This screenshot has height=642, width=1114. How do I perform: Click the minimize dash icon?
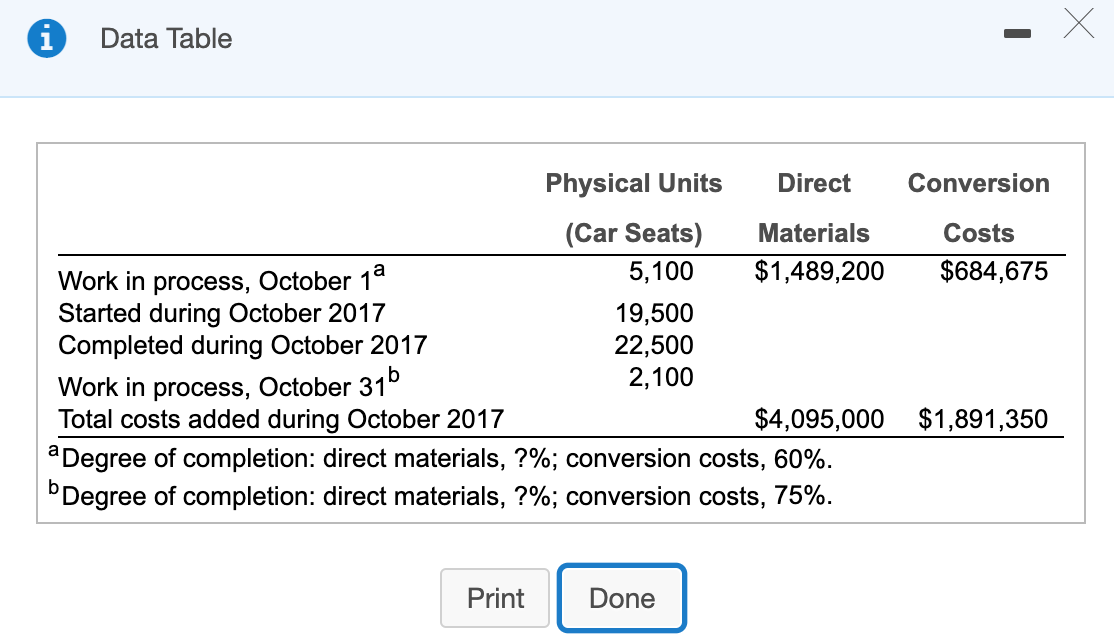click(x=1018, y=33)
